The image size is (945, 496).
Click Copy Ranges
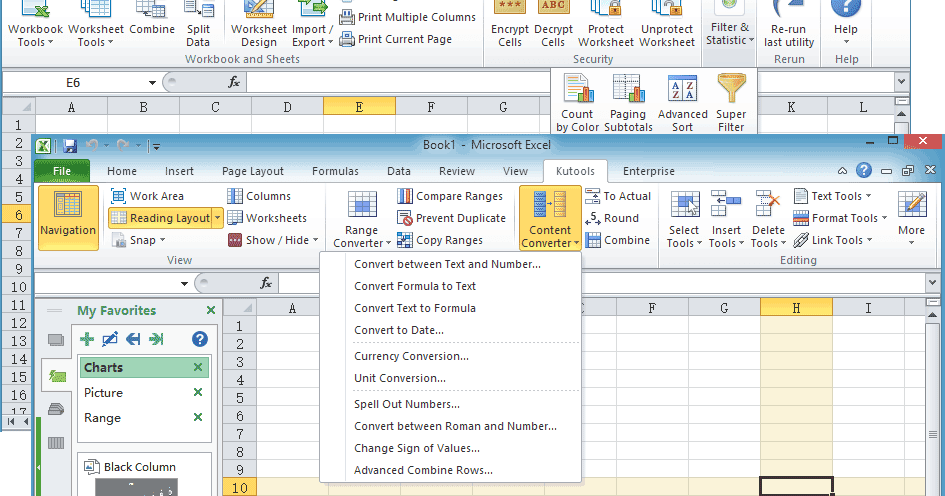tap(439, 240)
